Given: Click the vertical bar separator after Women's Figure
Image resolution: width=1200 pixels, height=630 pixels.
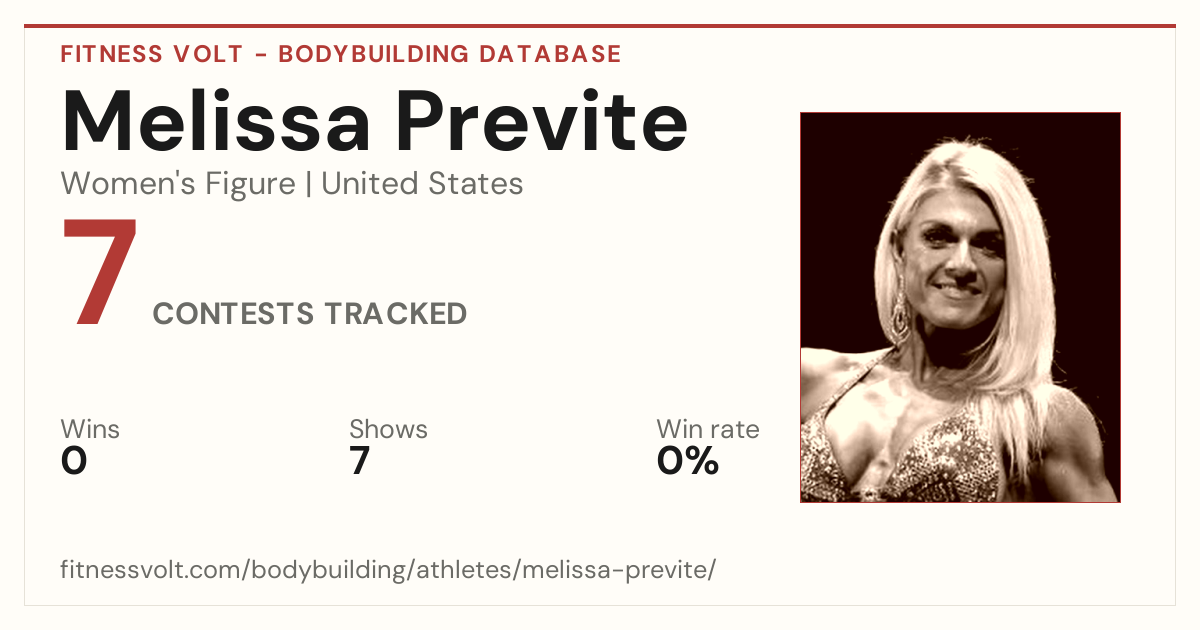Looking at the screenshot, I should pos(308,184).
